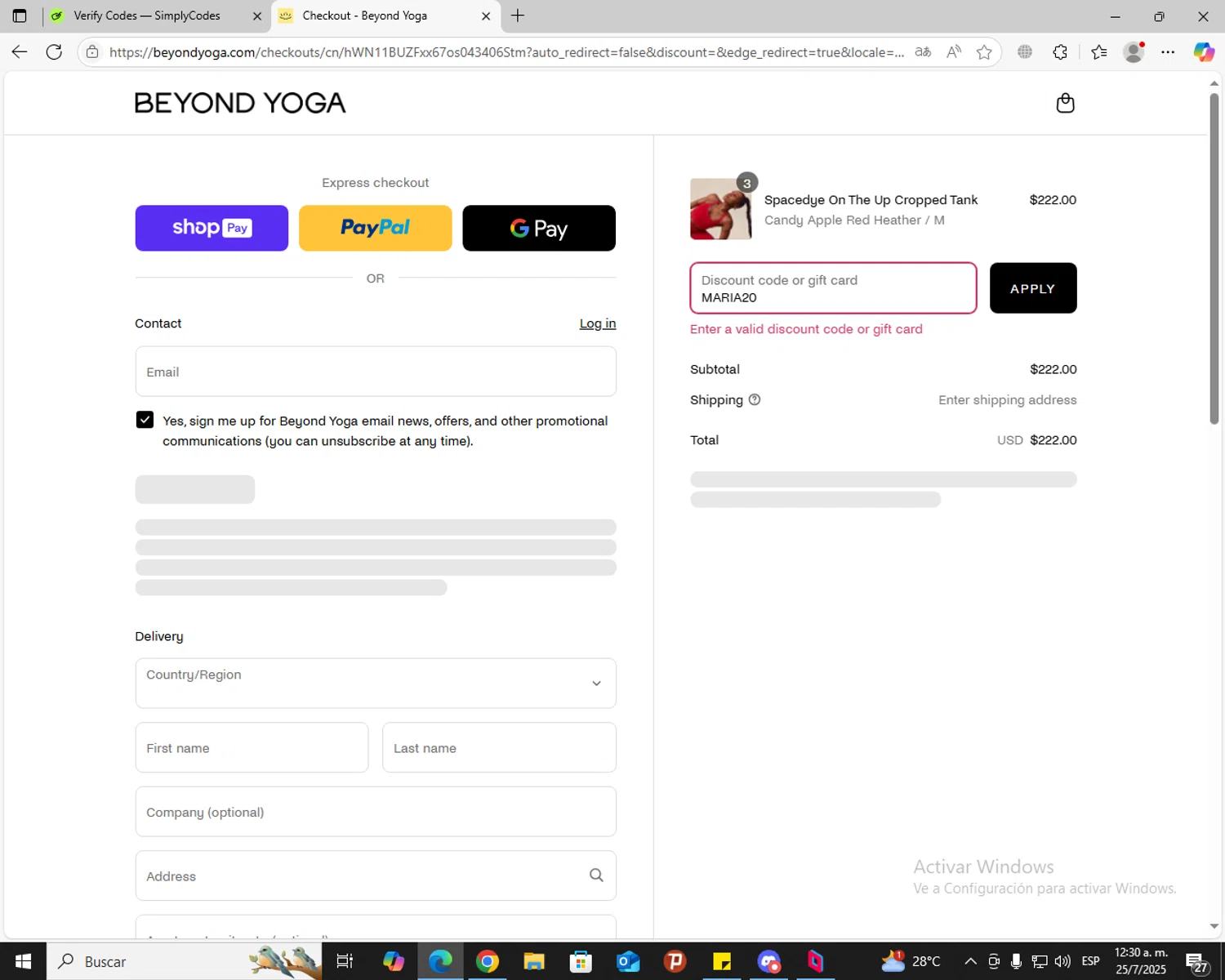
Task: Click the First name field
Action: [x=252, y=747]
